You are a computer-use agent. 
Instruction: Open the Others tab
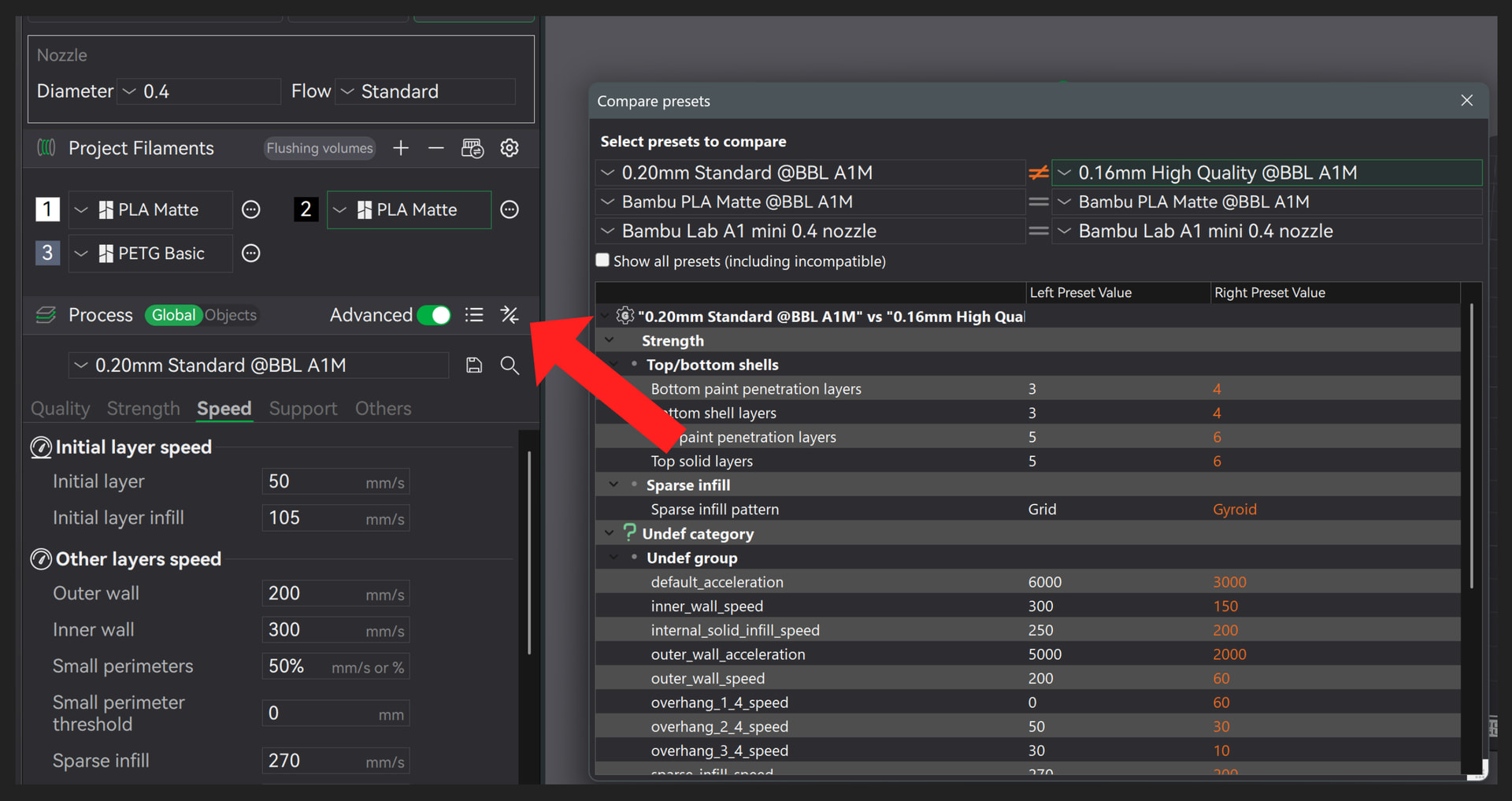pyautogui.click(x=383, y=409)
